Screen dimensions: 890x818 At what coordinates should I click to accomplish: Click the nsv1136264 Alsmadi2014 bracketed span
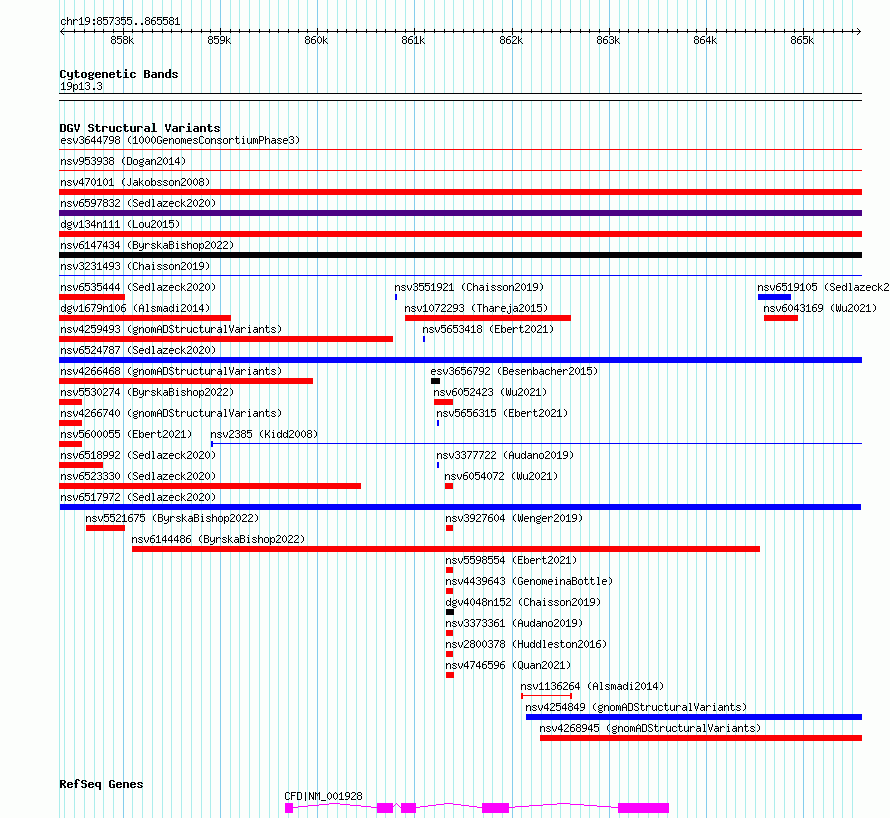pos(546,695)
